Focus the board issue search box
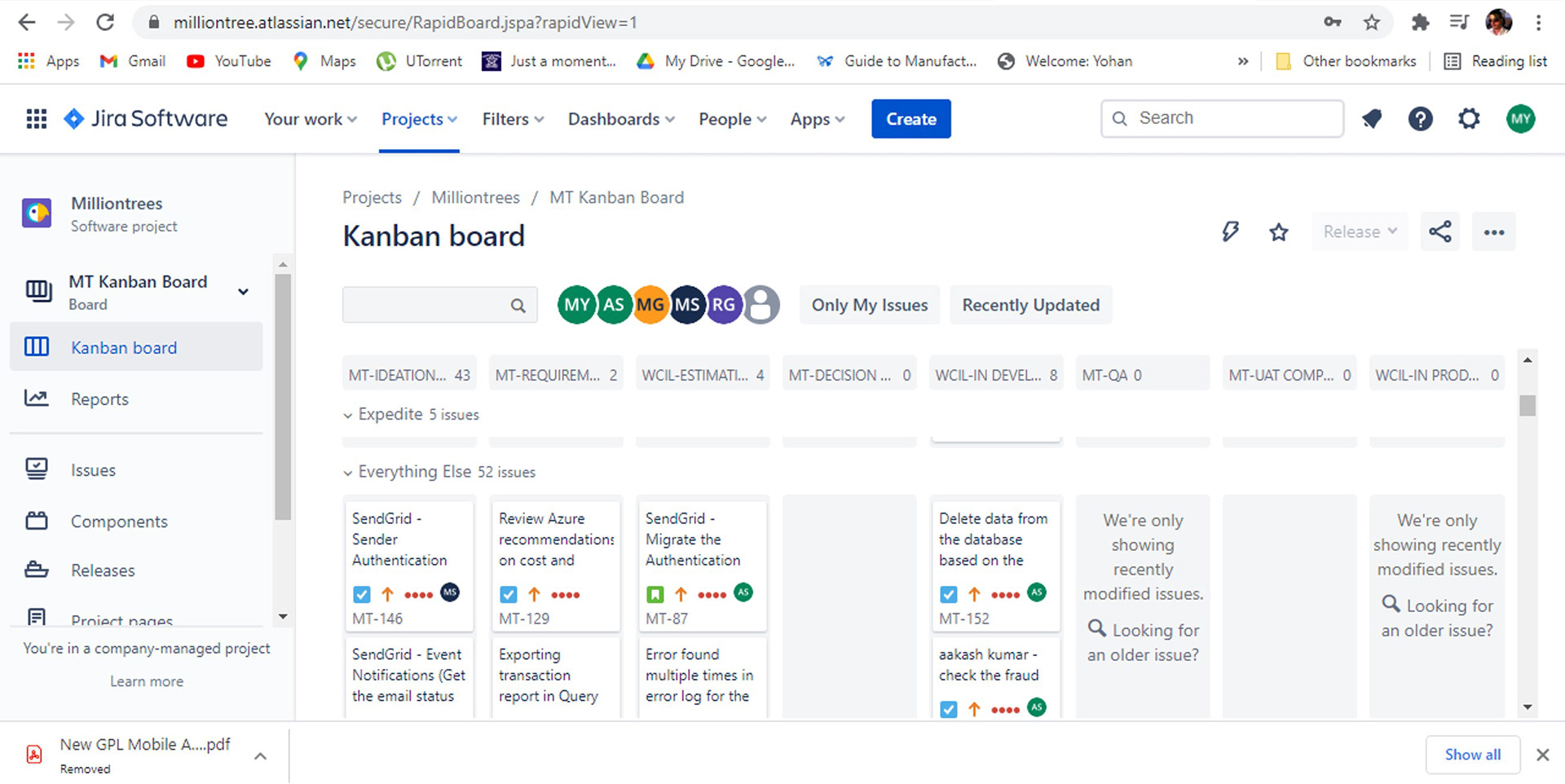Screen dimensions: 1565x784 pyautogui.click(x=439, y=305)
